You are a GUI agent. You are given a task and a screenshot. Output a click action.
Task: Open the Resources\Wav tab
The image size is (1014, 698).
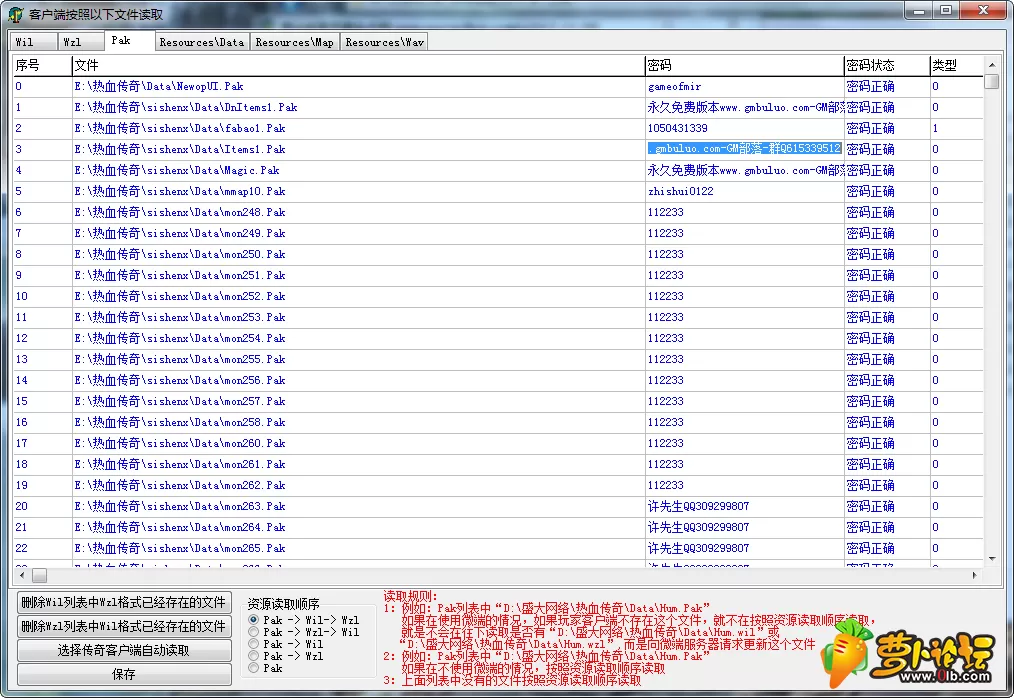384,42
